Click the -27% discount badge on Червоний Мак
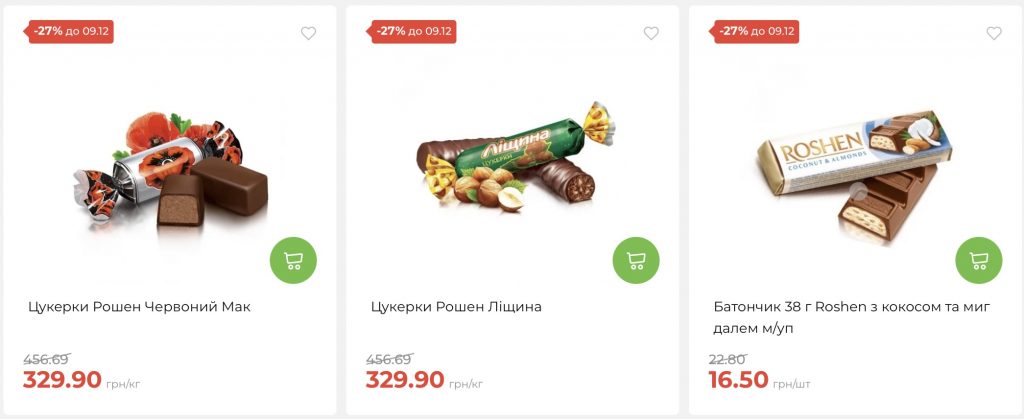 pos(70,31)
